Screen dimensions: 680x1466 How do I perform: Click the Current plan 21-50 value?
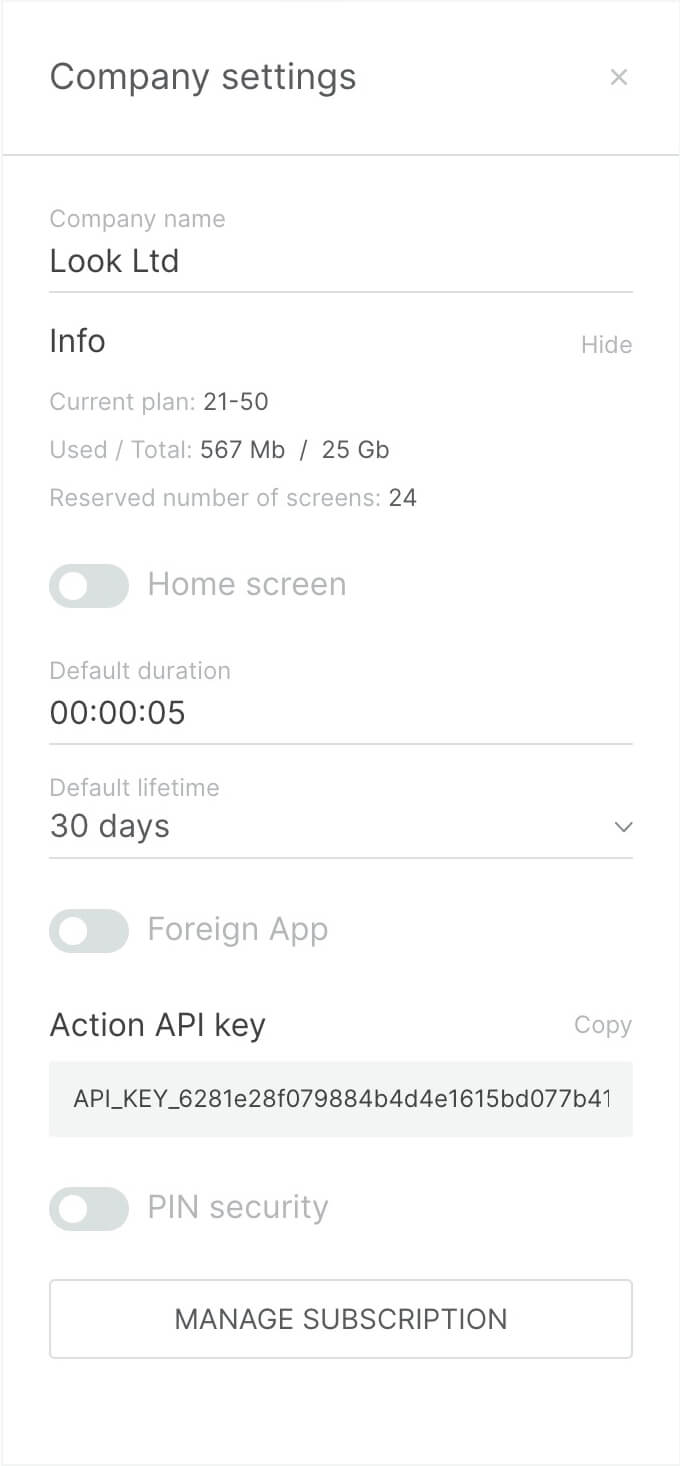coord(236,402)
